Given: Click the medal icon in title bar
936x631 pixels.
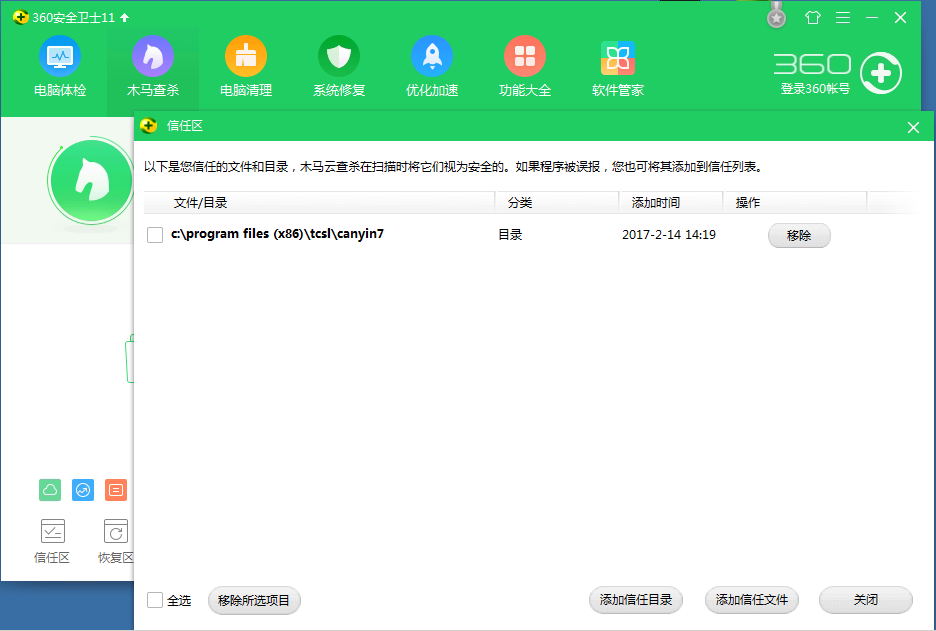Looking at the screenshot, I should coord(776,16).
